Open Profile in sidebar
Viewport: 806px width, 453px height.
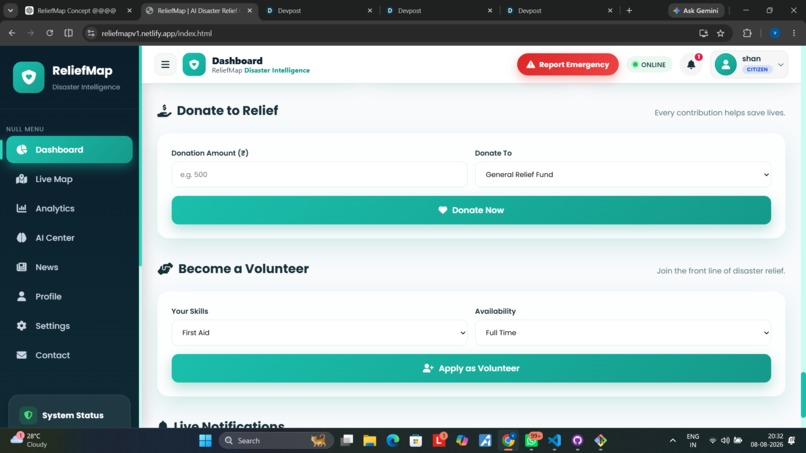pos(69,296)
